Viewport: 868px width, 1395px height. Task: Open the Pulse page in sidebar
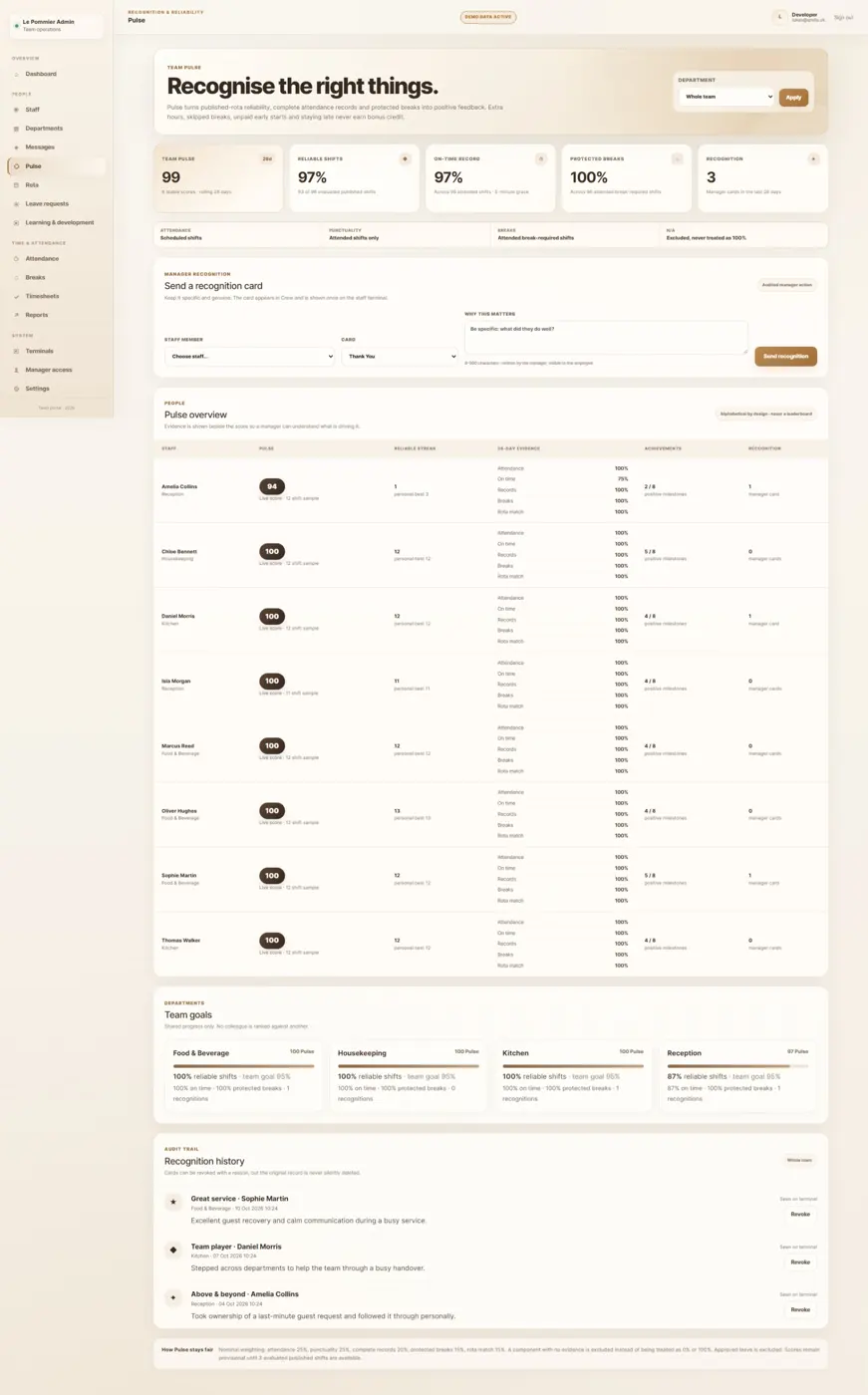(x=56, y=166)
